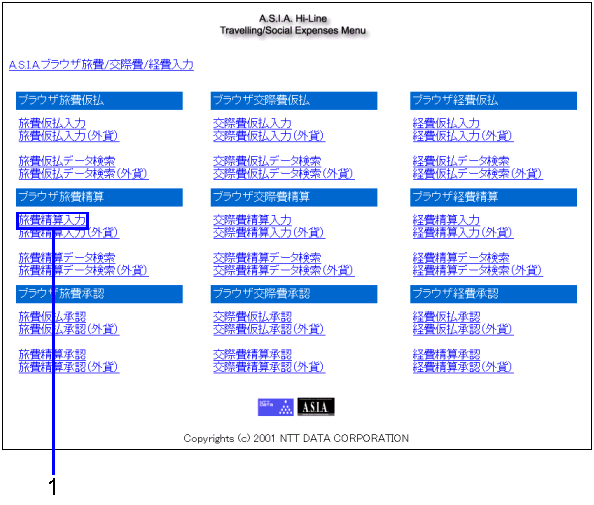Open 旅費仮払承認 link

(x=52, y=317)
